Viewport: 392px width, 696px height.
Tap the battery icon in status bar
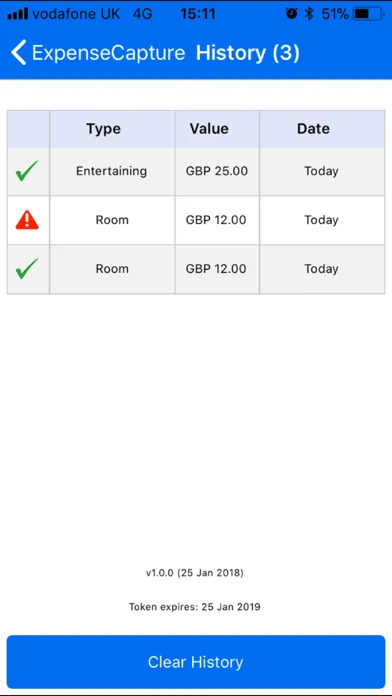[x=368, y=14]
